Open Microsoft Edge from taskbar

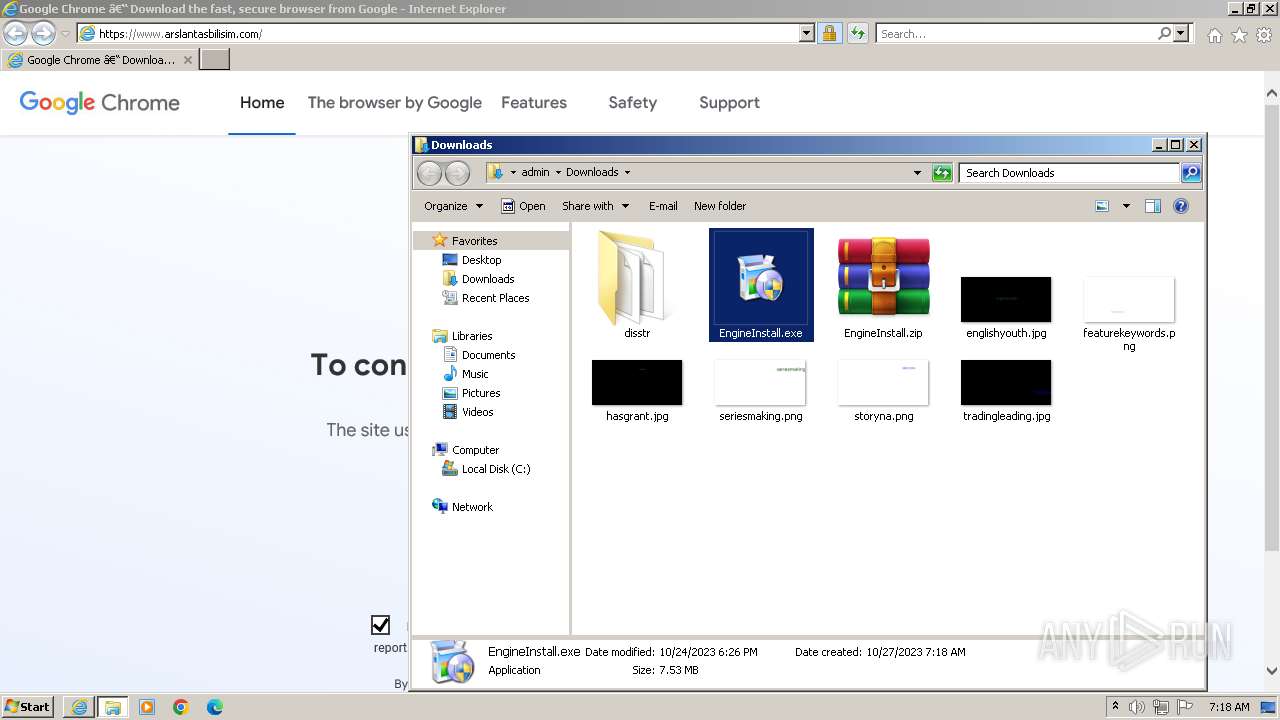point(215,707)
